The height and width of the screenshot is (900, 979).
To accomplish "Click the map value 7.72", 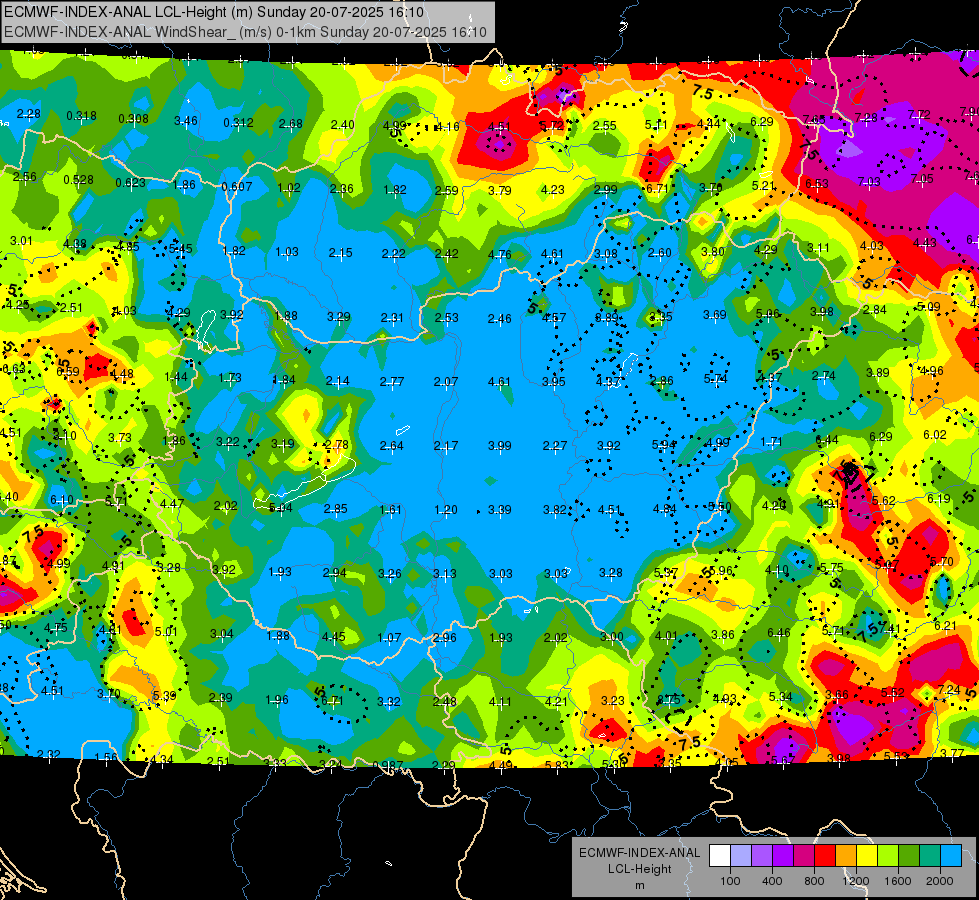I will 919,115.
